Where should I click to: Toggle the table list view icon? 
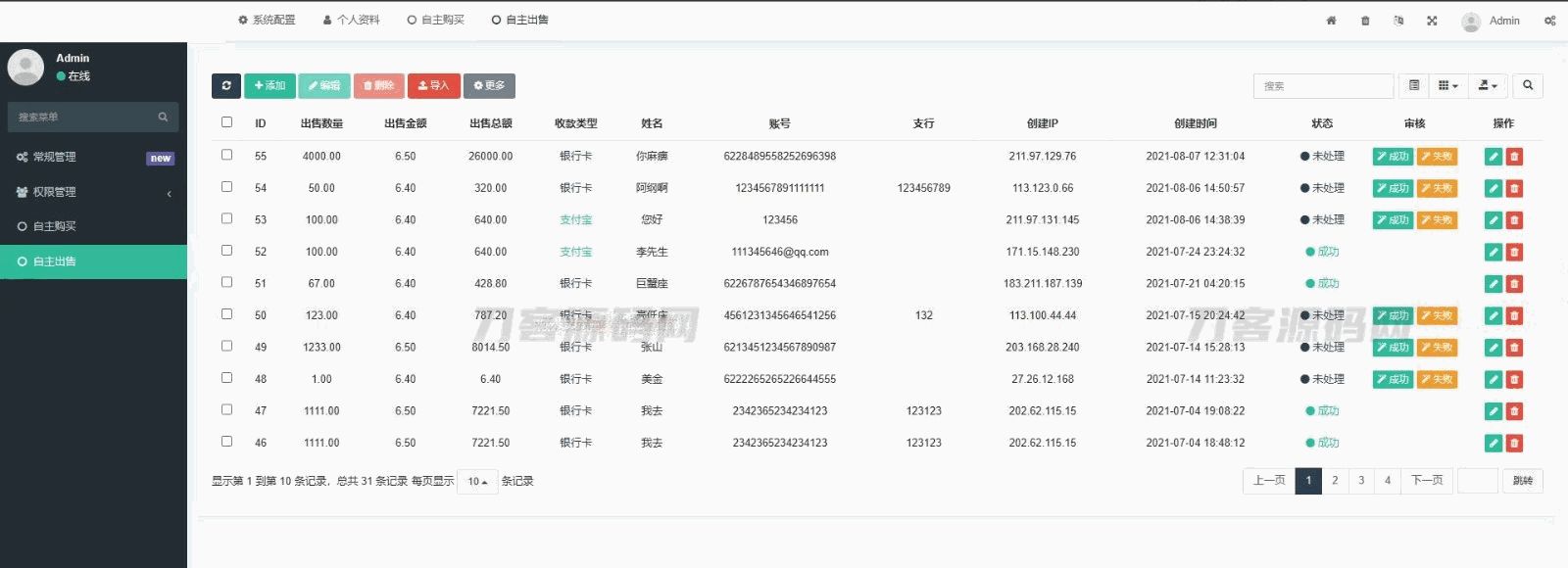point(1413,86)
